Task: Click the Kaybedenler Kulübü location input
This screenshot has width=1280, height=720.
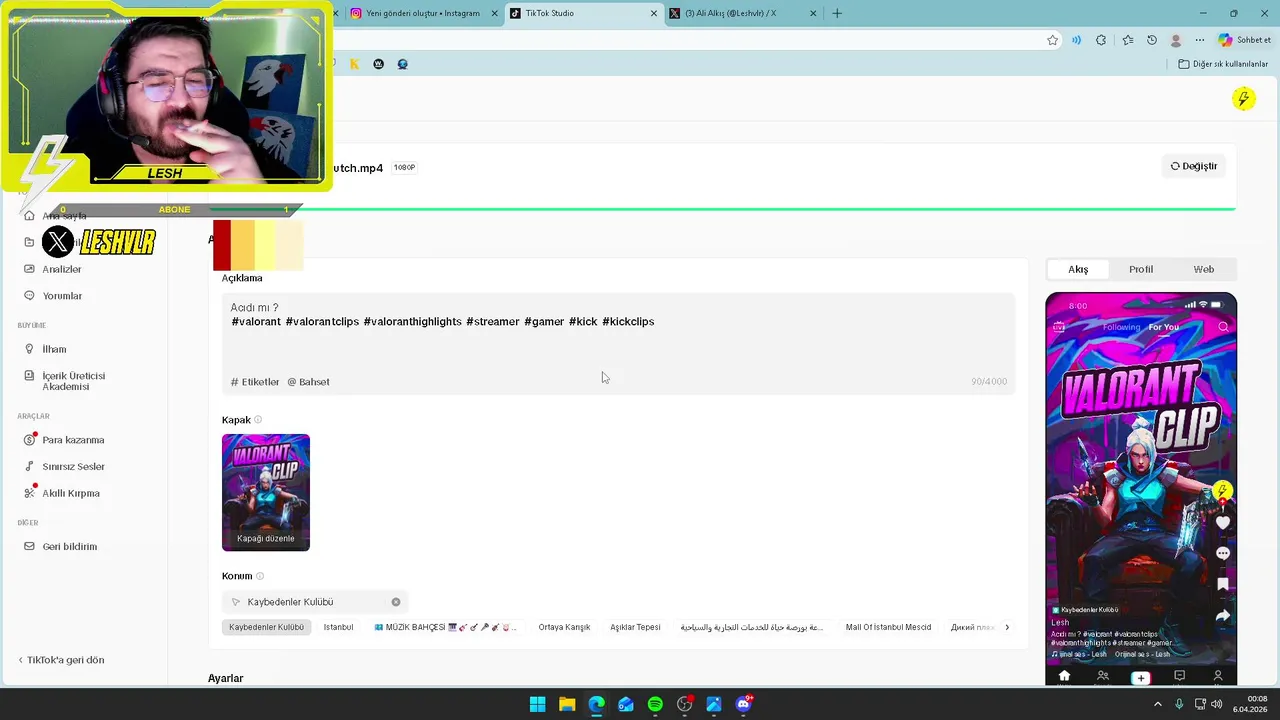Action: 315,602
